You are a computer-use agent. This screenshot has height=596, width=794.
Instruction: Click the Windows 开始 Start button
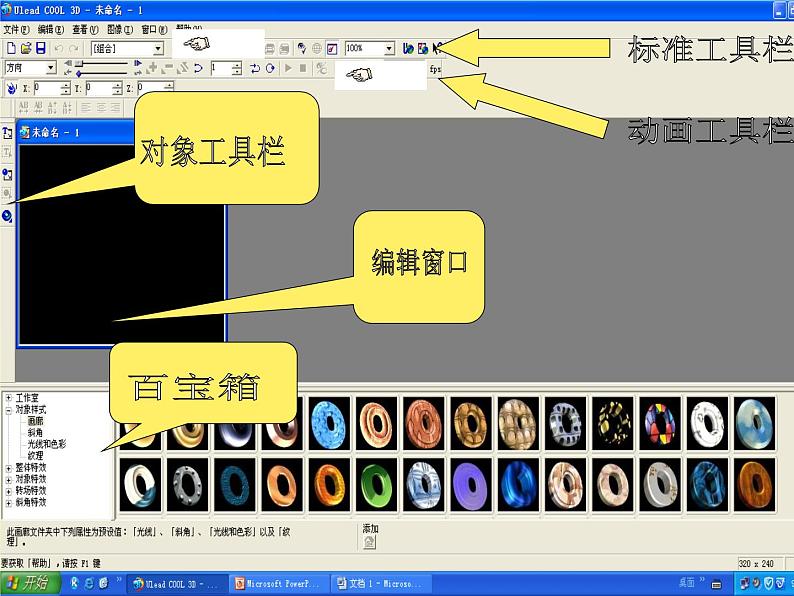[x=28, y=584]
